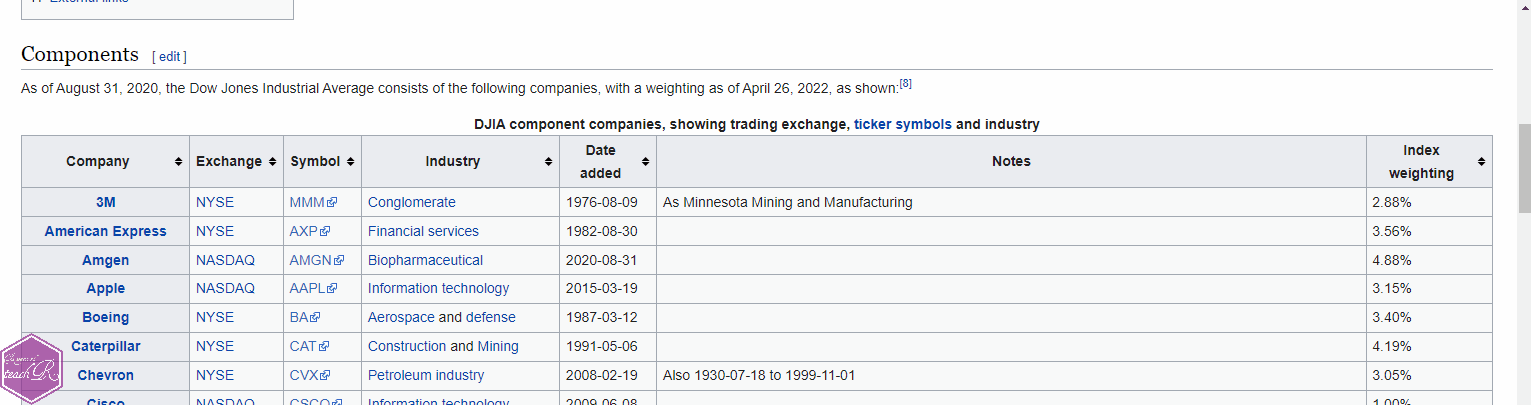Click the Caterpillar company link

(105, 346)
